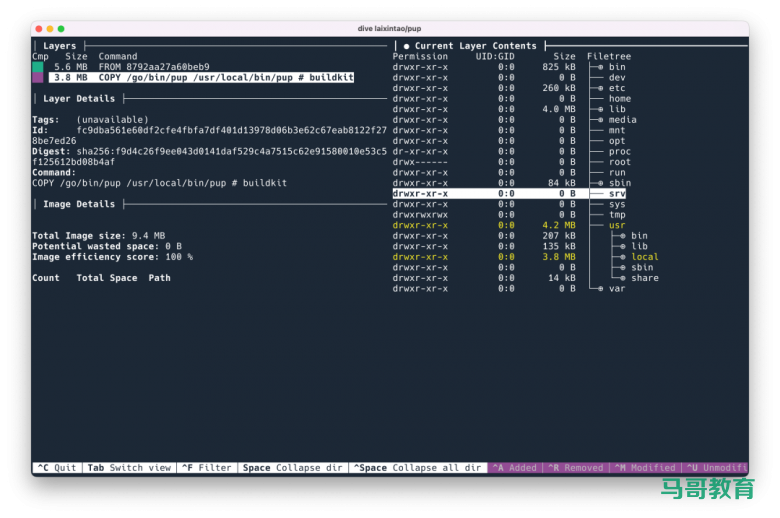The image size is (780, 518).
Task: Click the ^C Quit shortcut
Action: (57, 468)
